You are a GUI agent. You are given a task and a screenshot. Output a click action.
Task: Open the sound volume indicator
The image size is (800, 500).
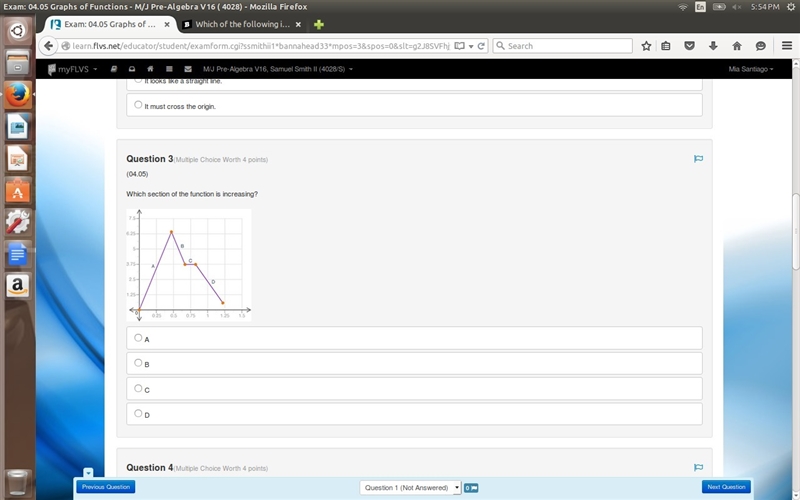tap(737, 7)
